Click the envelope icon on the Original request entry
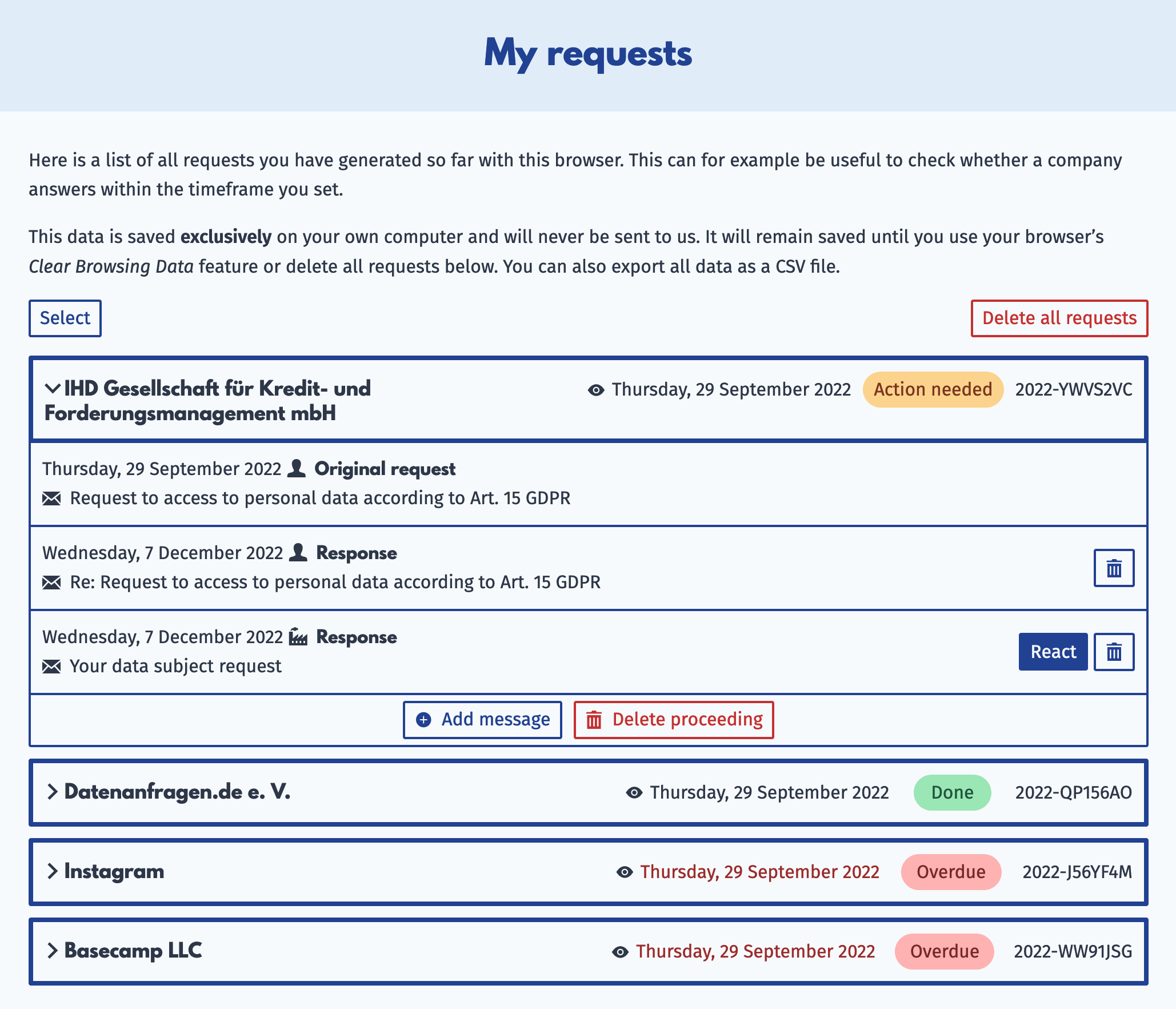 (51, 498)
